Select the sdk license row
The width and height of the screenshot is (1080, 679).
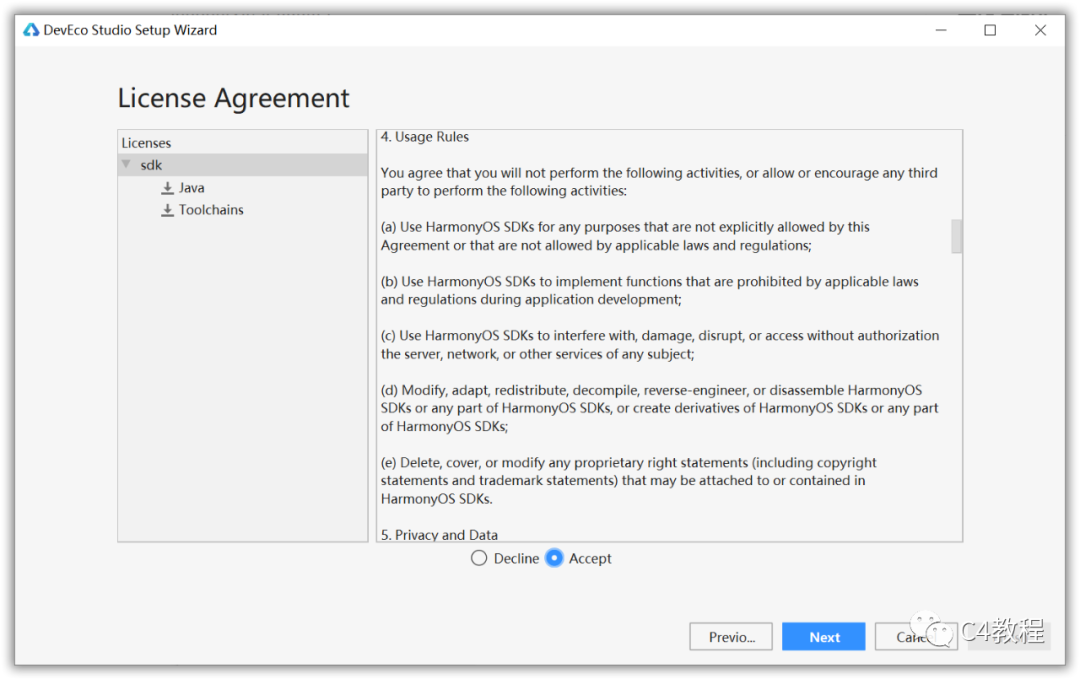coord(242,165)
